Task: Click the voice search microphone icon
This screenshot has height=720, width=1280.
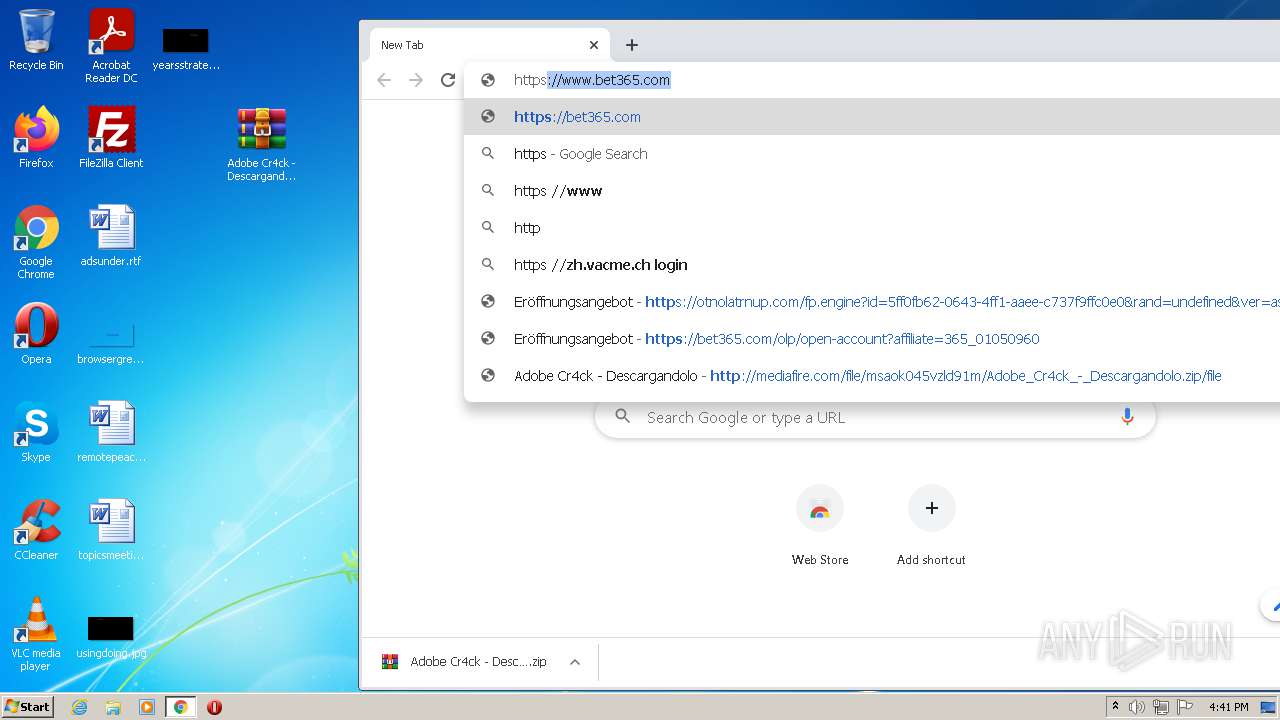Action: pos(1127,417)
